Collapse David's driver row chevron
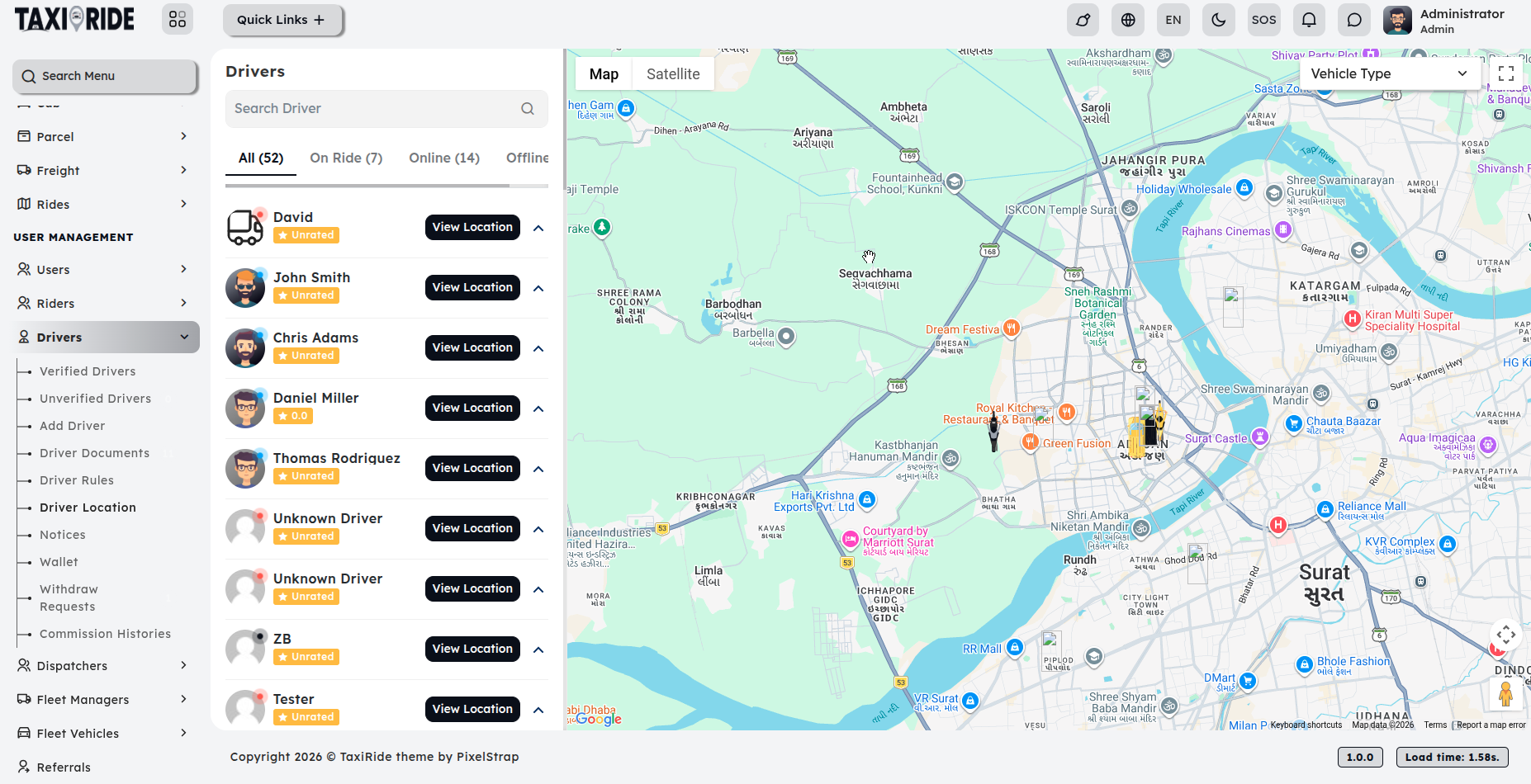This screenshot has width=1531, height=784. (x=538, y=228)
